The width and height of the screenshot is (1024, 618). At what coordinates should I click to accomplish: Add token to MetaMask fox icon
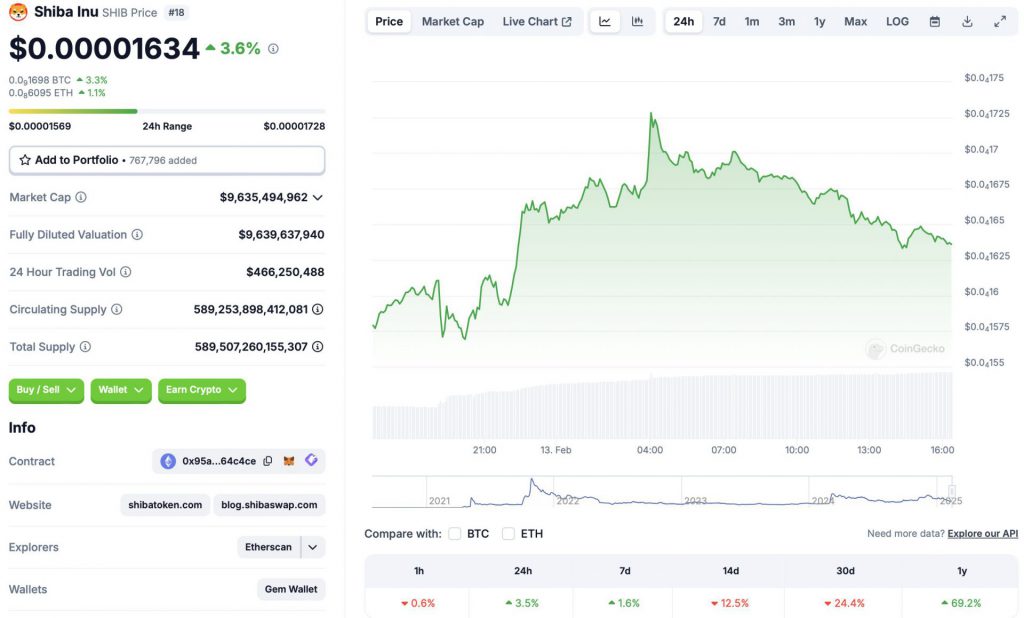289,461
